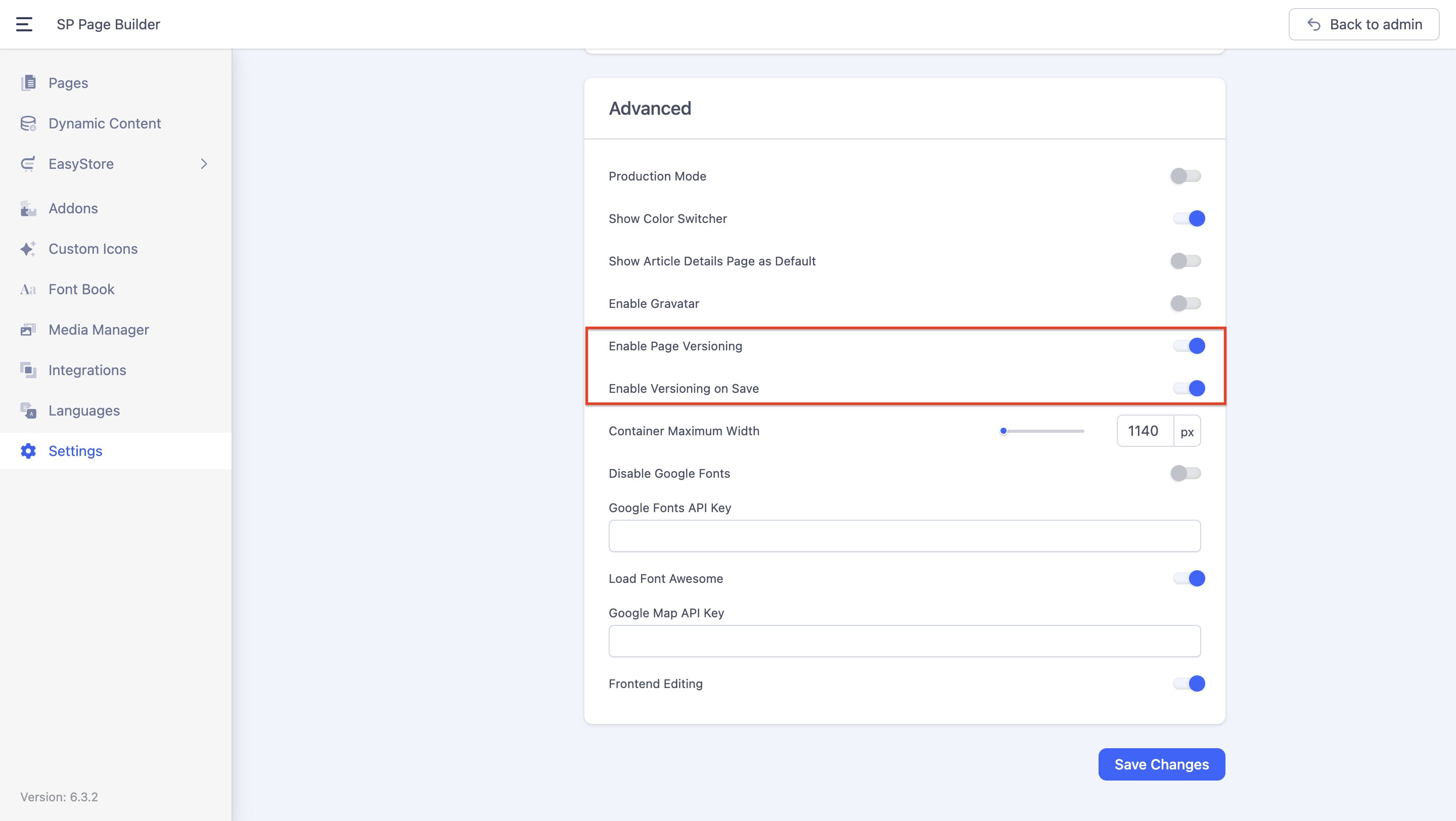Click the Font Book Aa icon

click(x=28, y=289)
